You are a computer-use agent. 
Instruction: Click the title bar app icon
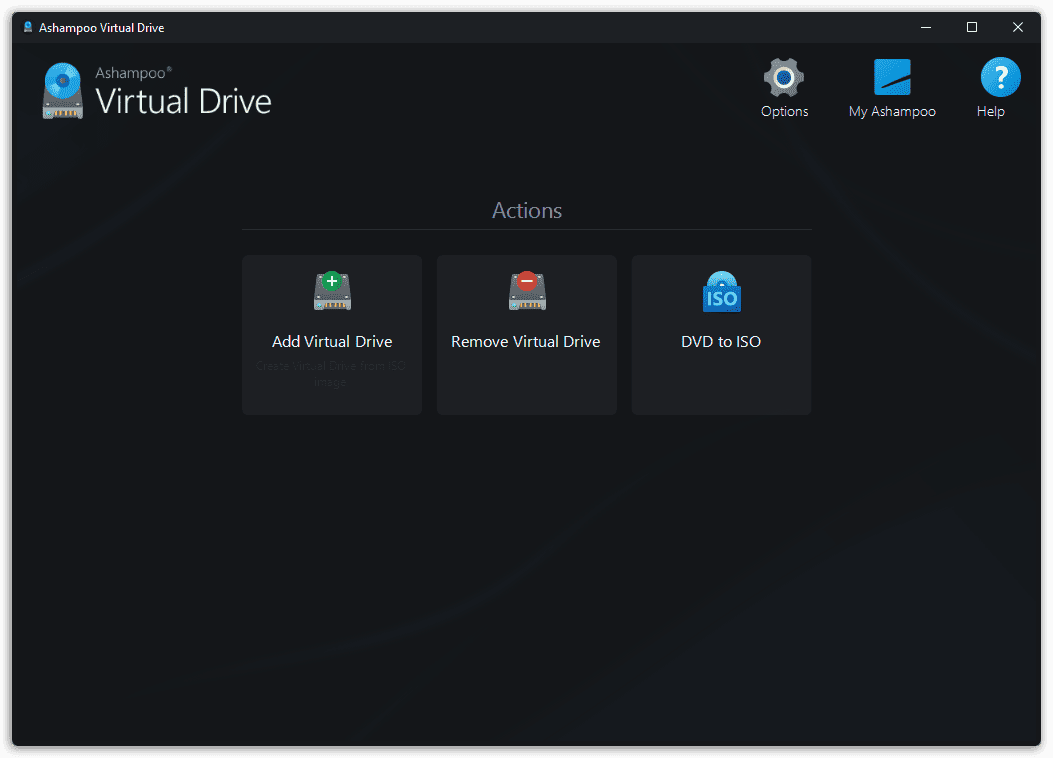(x=28, y=27)
